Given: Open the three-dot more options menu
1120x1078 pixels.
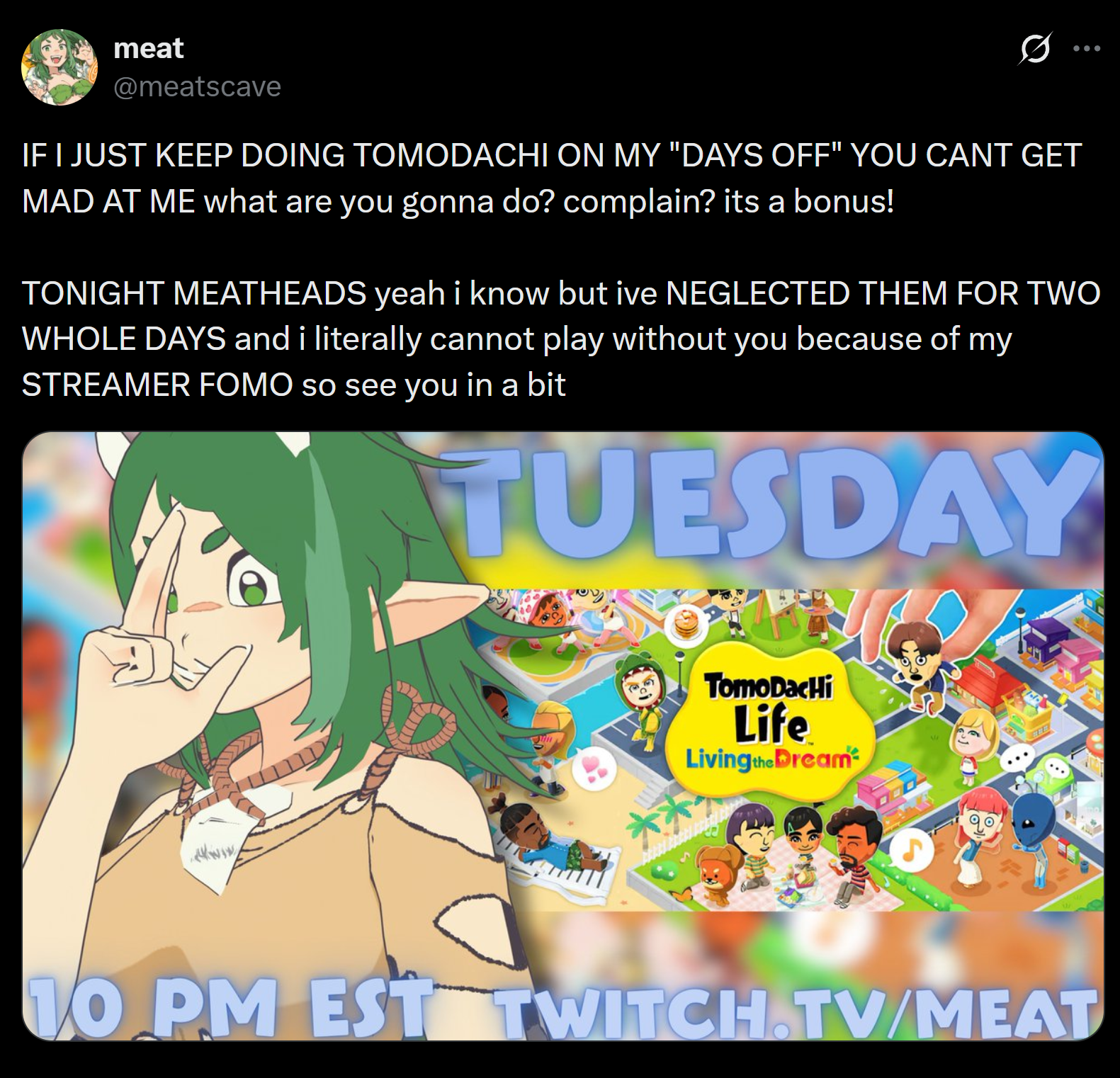Looking at the screenshot, I should pyautogui.click(x=1087, y=49).
